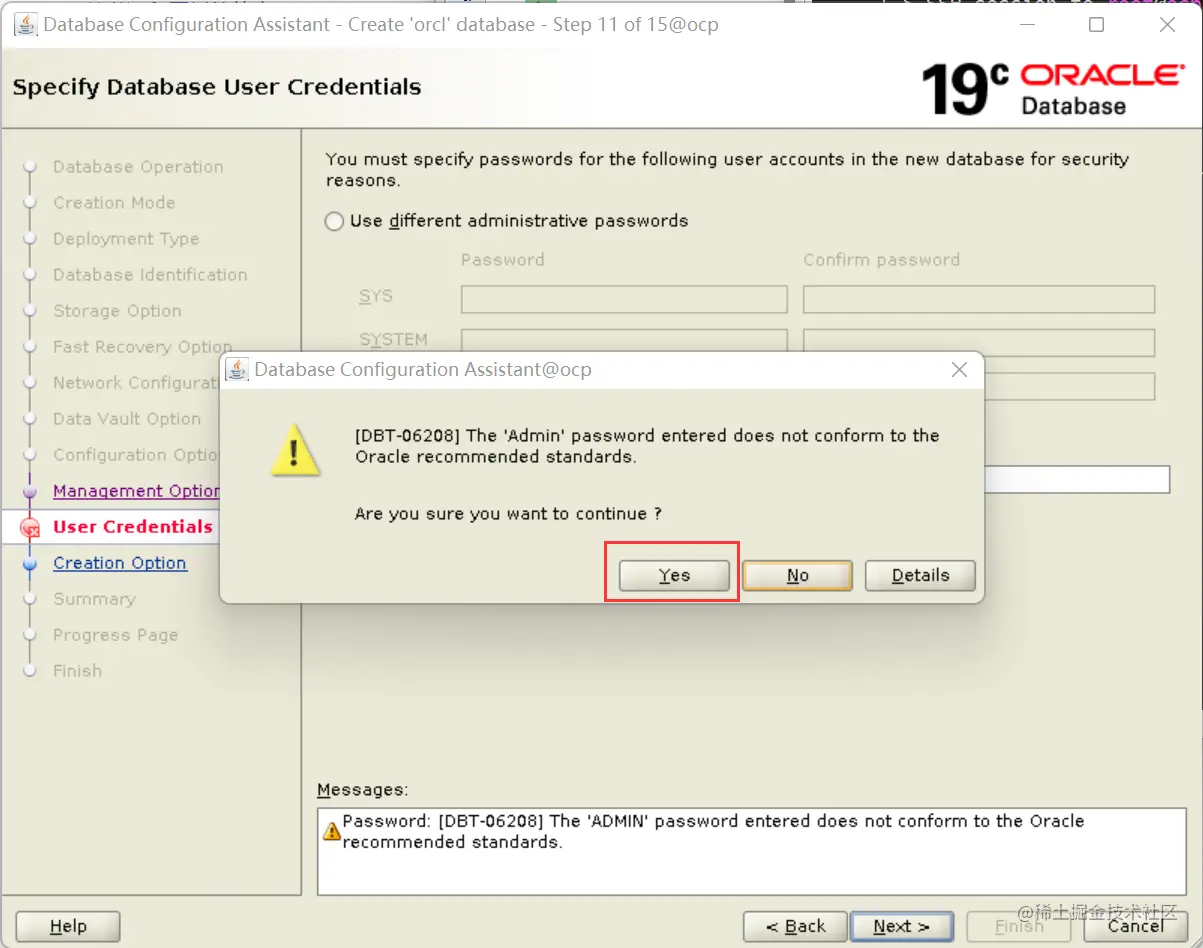Viewport: 1203px width, 948px height.
Task: Confirm with Yes in the warning dialog
Action: (x=674, y=575)
